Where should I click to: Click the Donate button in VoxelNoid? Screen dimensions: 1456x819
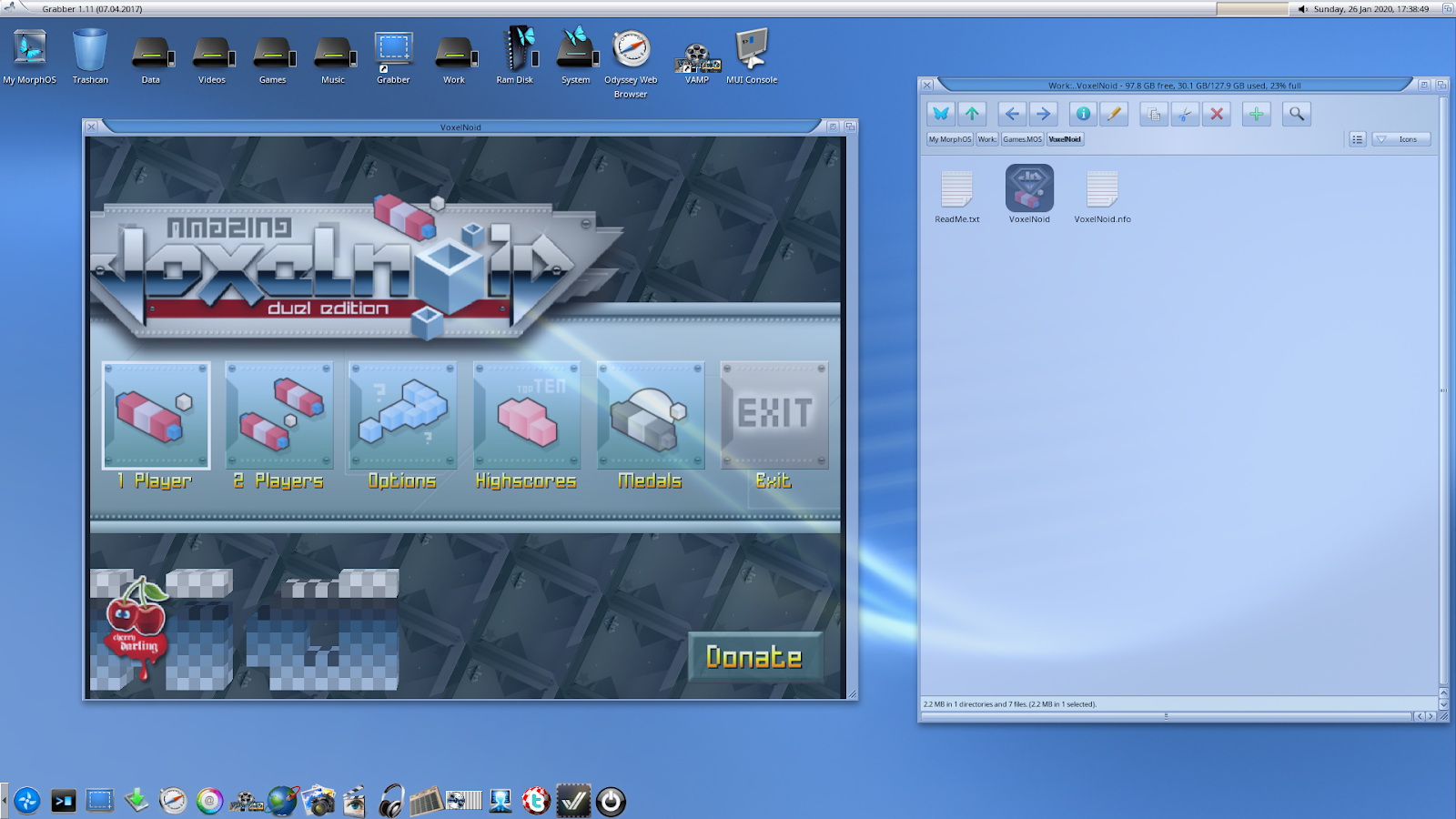[754, 657]
